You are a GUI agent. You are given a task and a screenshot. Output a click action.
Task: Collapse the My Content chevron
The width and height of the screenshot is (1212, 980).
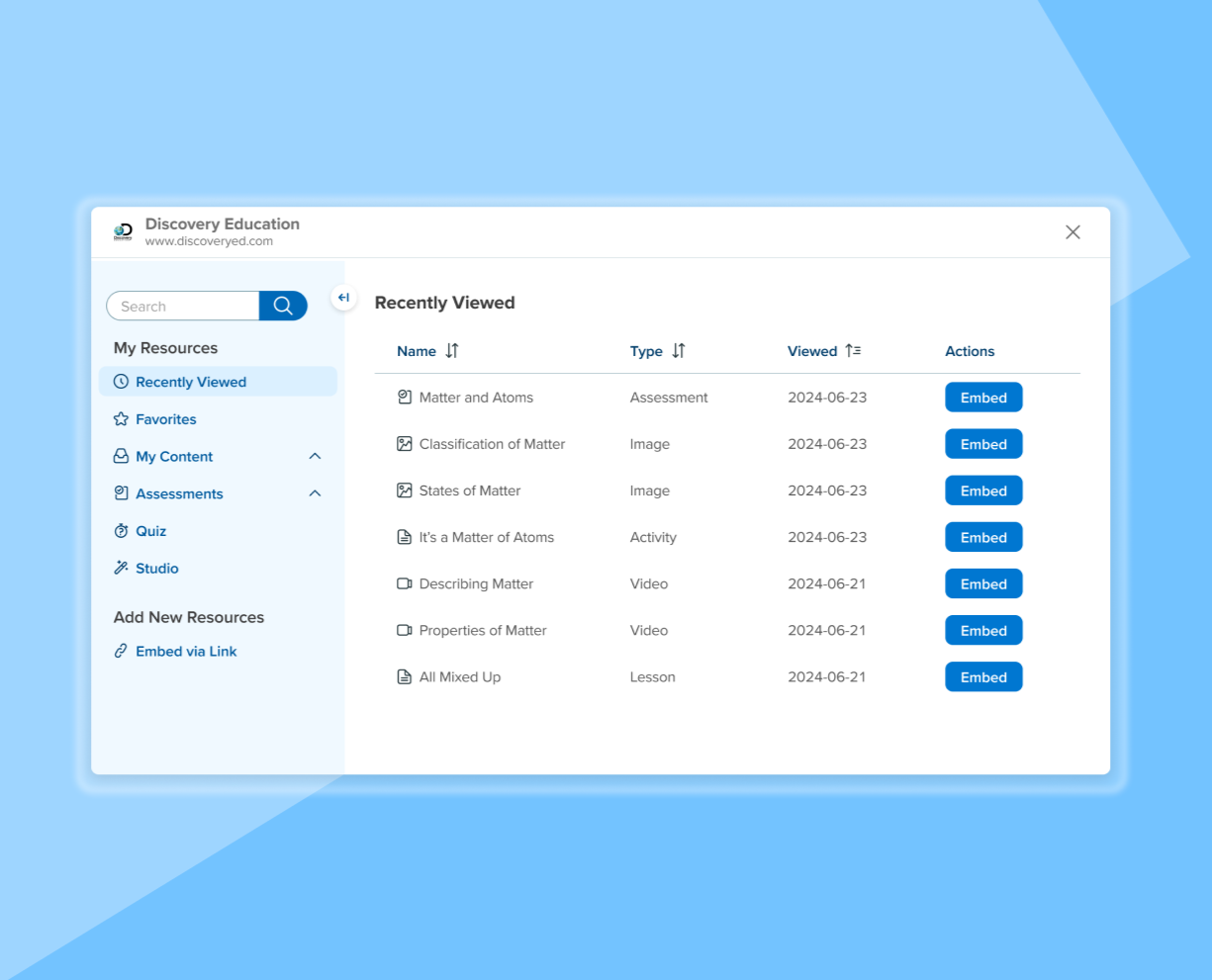point(315,456)
